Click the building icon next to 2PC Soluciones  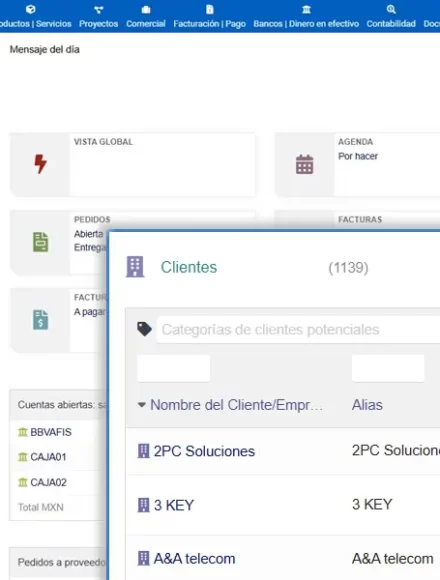pyautogui.click(x=143, y=451)
